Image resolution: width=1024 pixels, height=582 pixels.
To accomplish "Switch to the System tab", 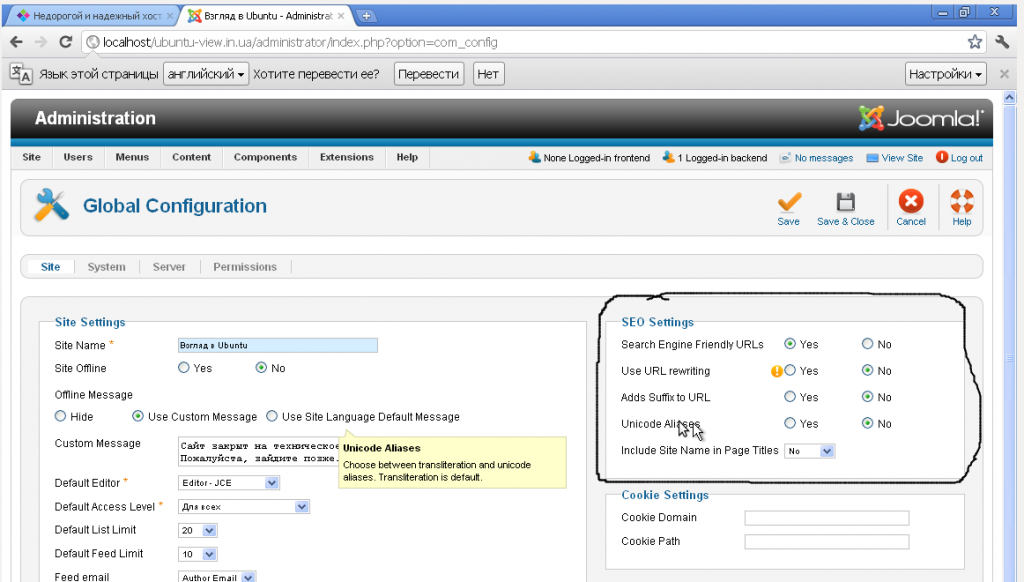I will (106, 267).
